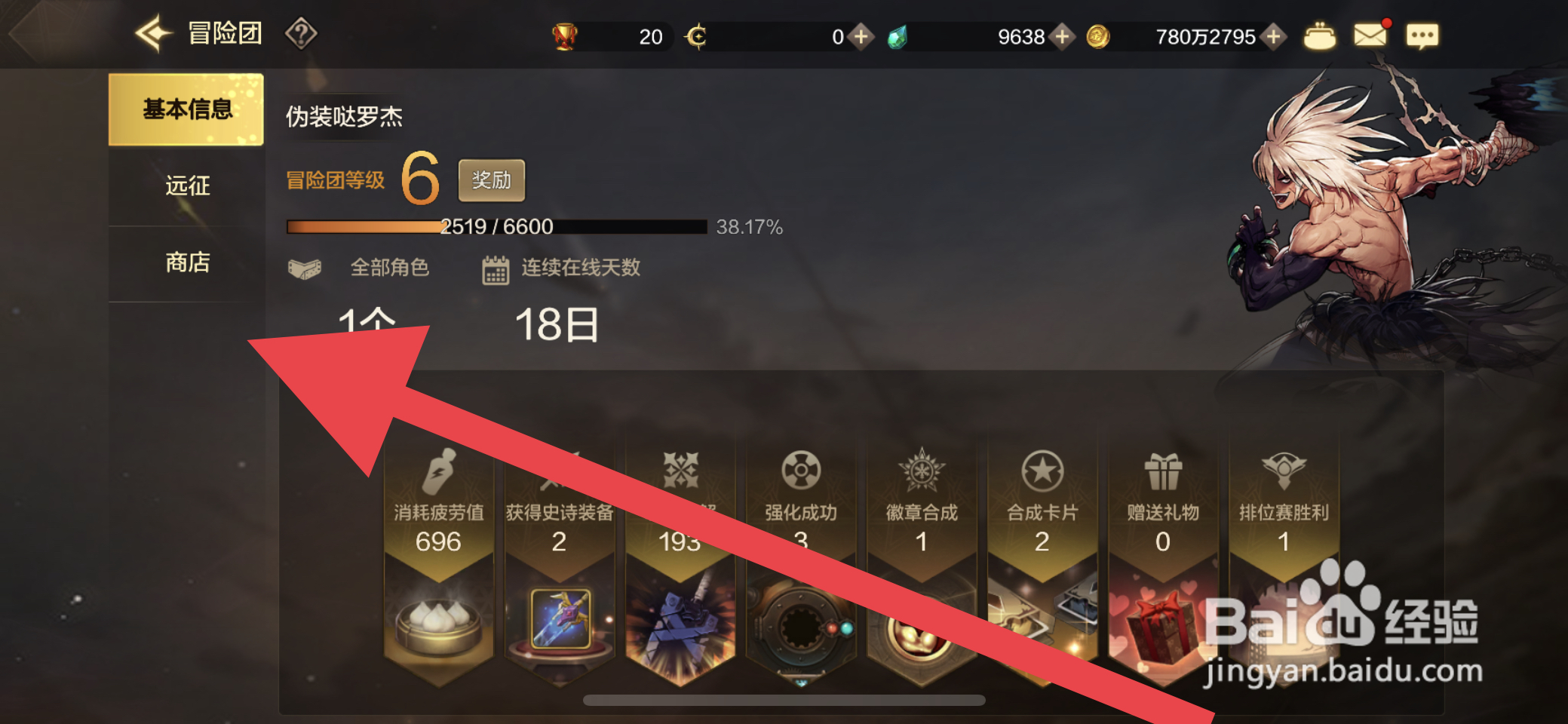This screenshot has width=1568, height=724.
Task: Go back using the arrow beside 冒险团
Action: pyautogui.click(x=154, y=33)
